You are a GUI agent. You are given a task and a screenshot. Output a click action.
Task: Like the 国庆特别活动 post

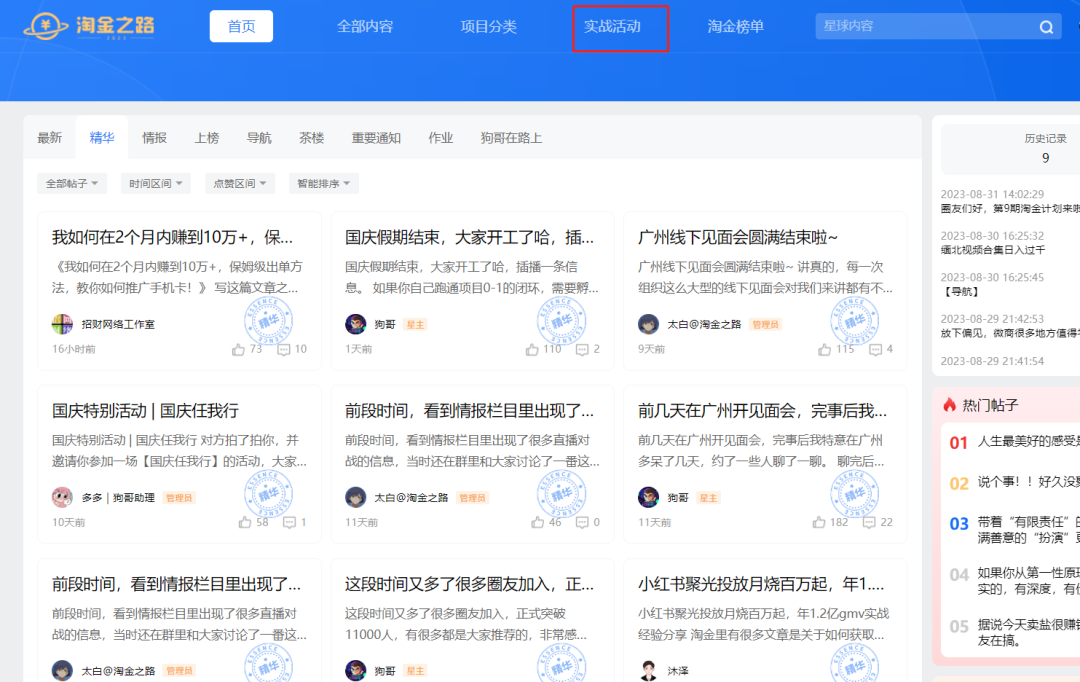coord(245,523)
